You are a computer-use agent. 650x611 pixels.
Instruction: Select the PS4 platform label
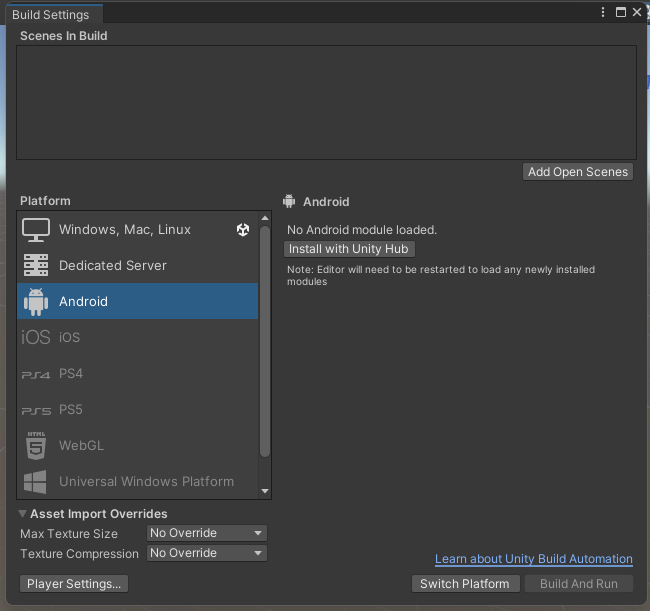[x=71, y=373]
